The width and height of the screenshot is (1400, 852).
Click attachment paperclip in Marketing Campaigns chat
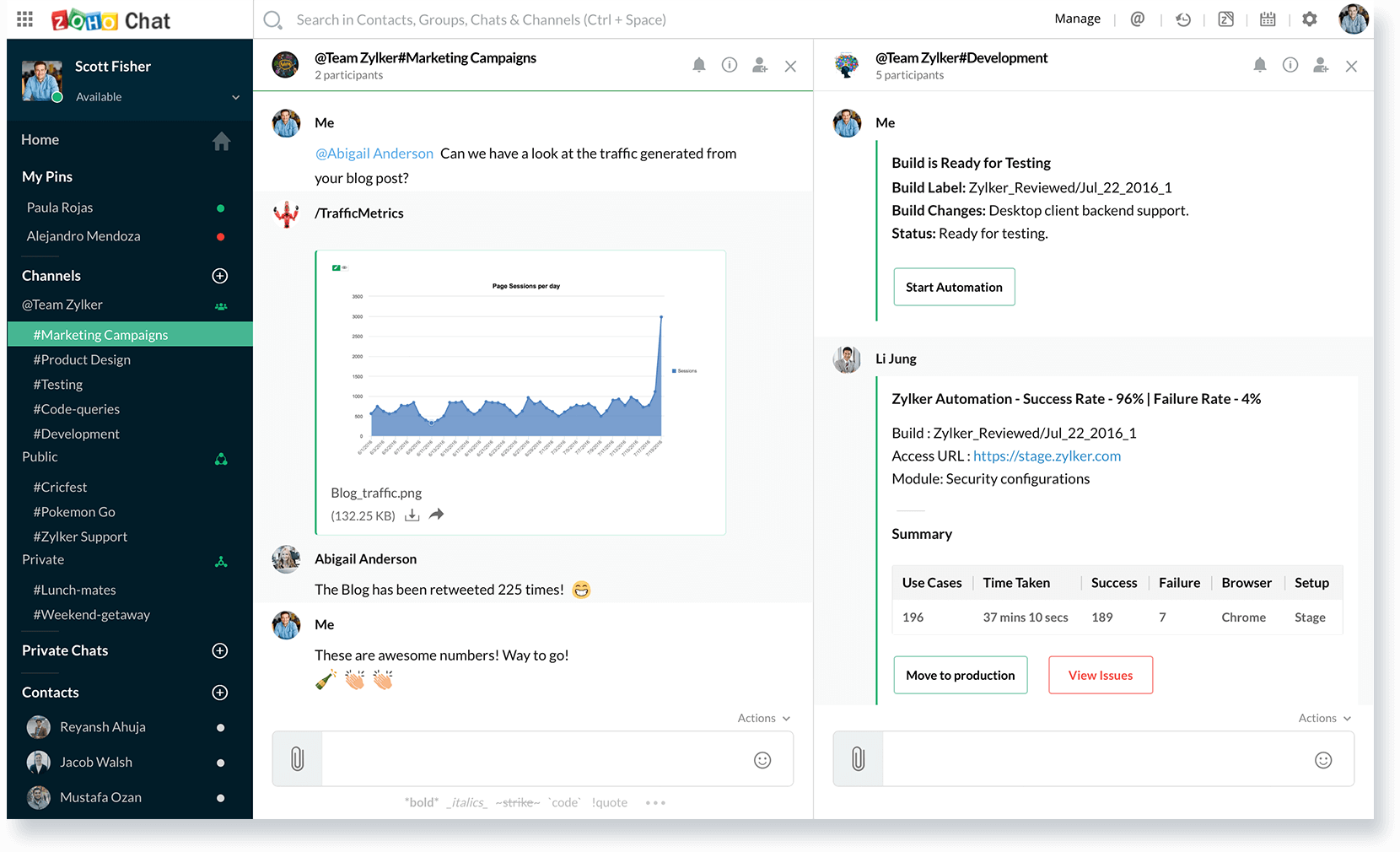[297, 759]
